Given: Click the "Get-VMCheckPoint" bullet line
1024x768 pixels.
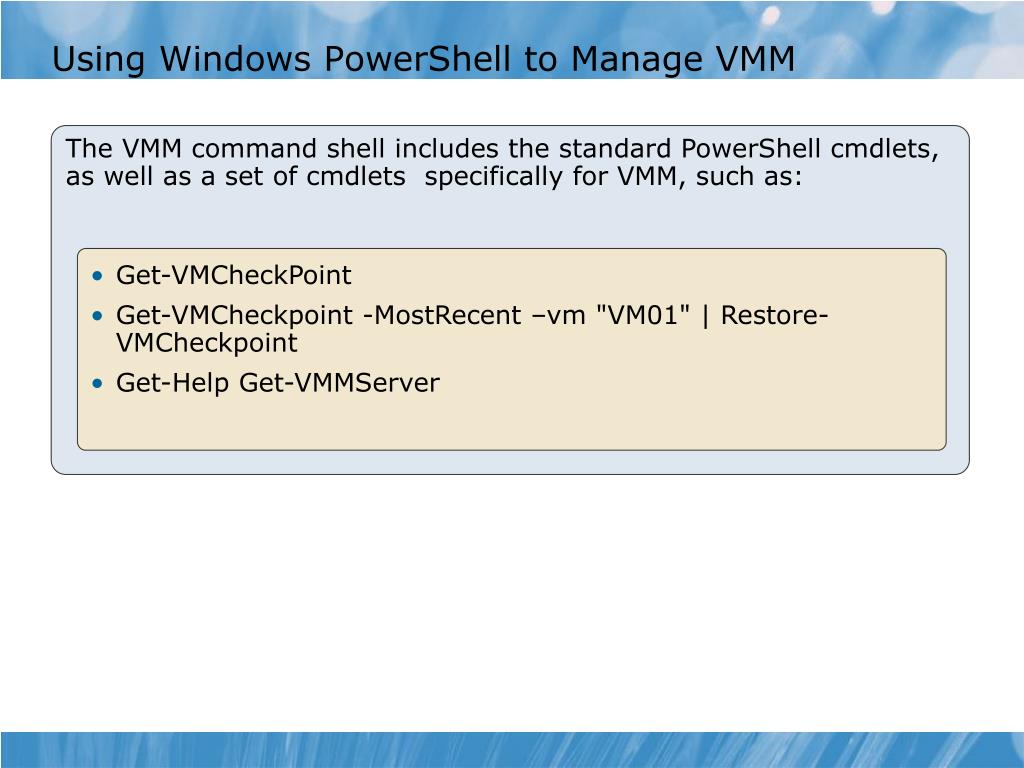Looking at the screenshot, I should (x=233, y=276).
